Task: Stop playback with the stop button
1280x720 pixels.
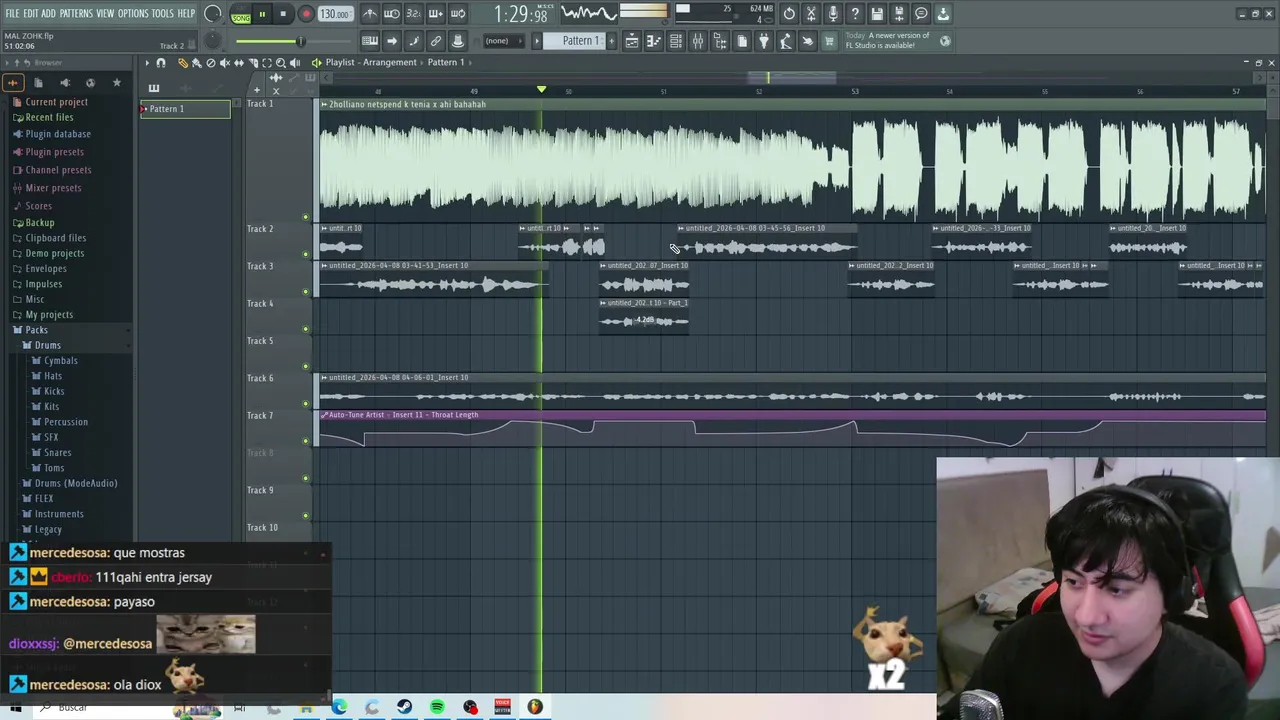Action: coord(283,14)
